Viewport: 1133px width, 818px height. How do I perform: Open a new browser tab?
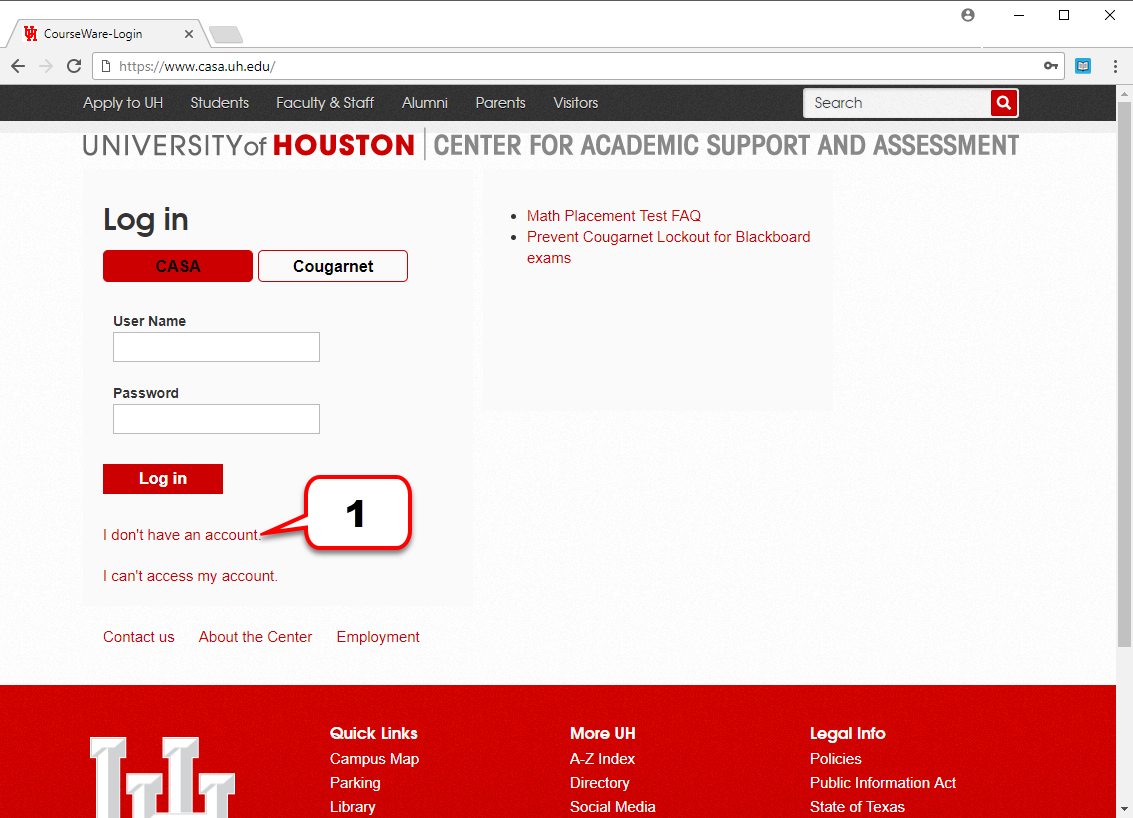226,34
